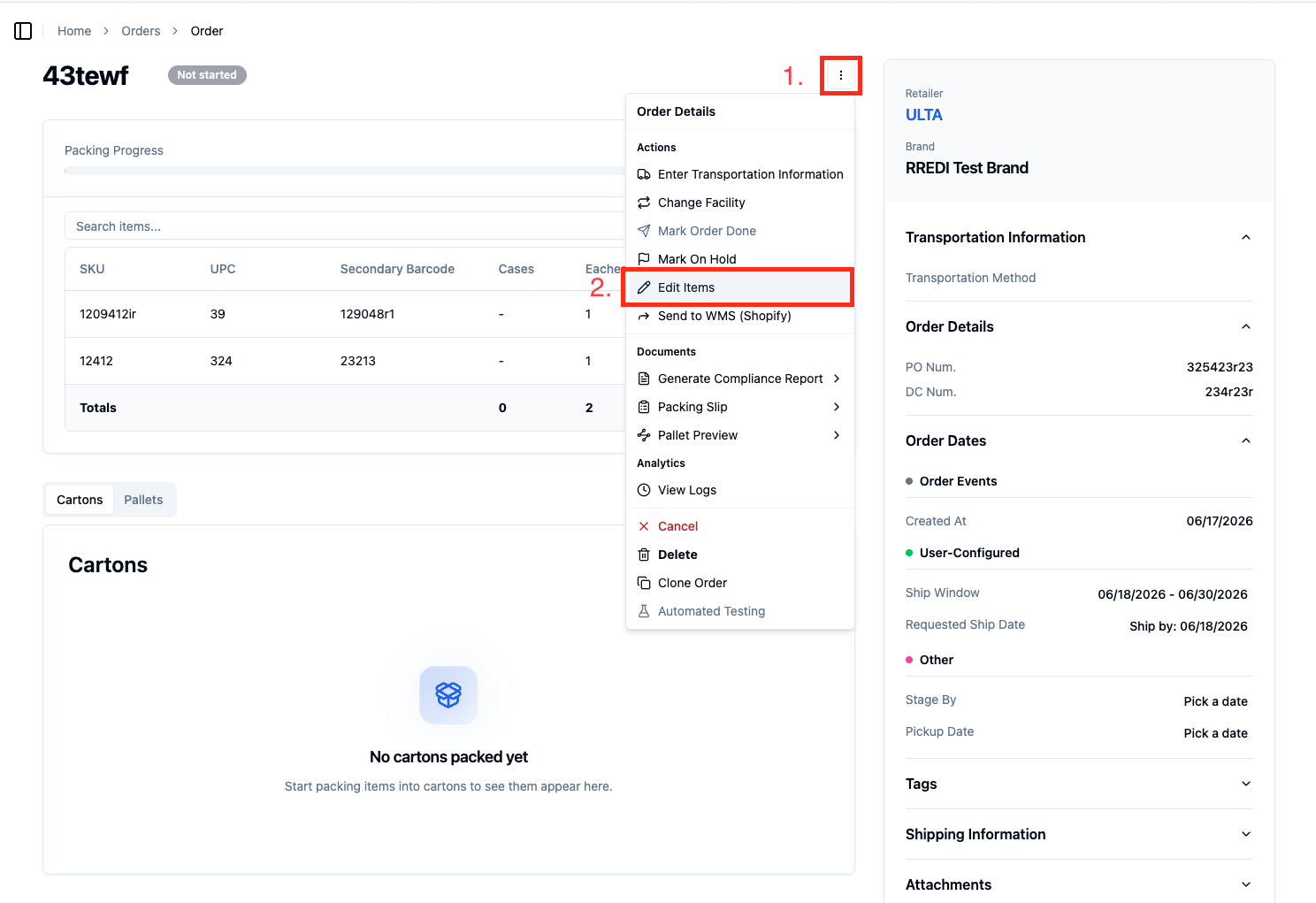This screenshot has width=1316, height=903.
Task: Click the Packing Progress bar
Action: point(345,170)
